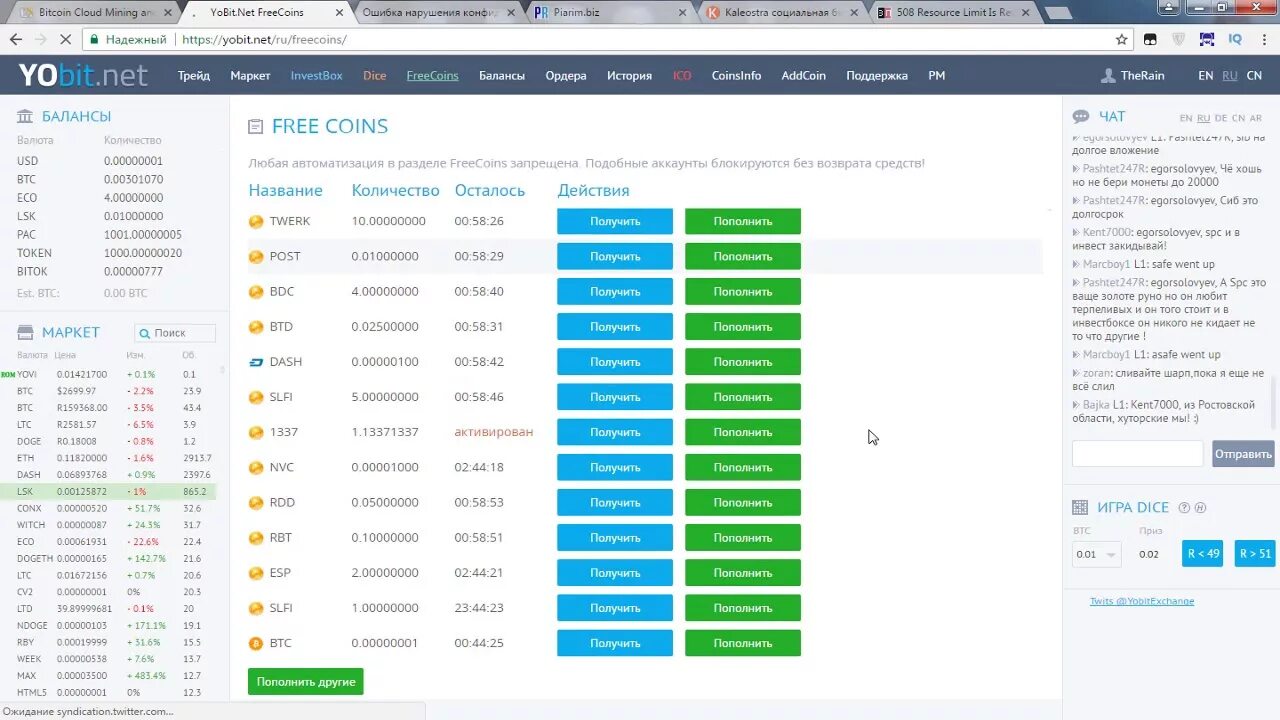Click the Dice game grid icon
Screen dimensions: 1280x720
[1080, 507]
